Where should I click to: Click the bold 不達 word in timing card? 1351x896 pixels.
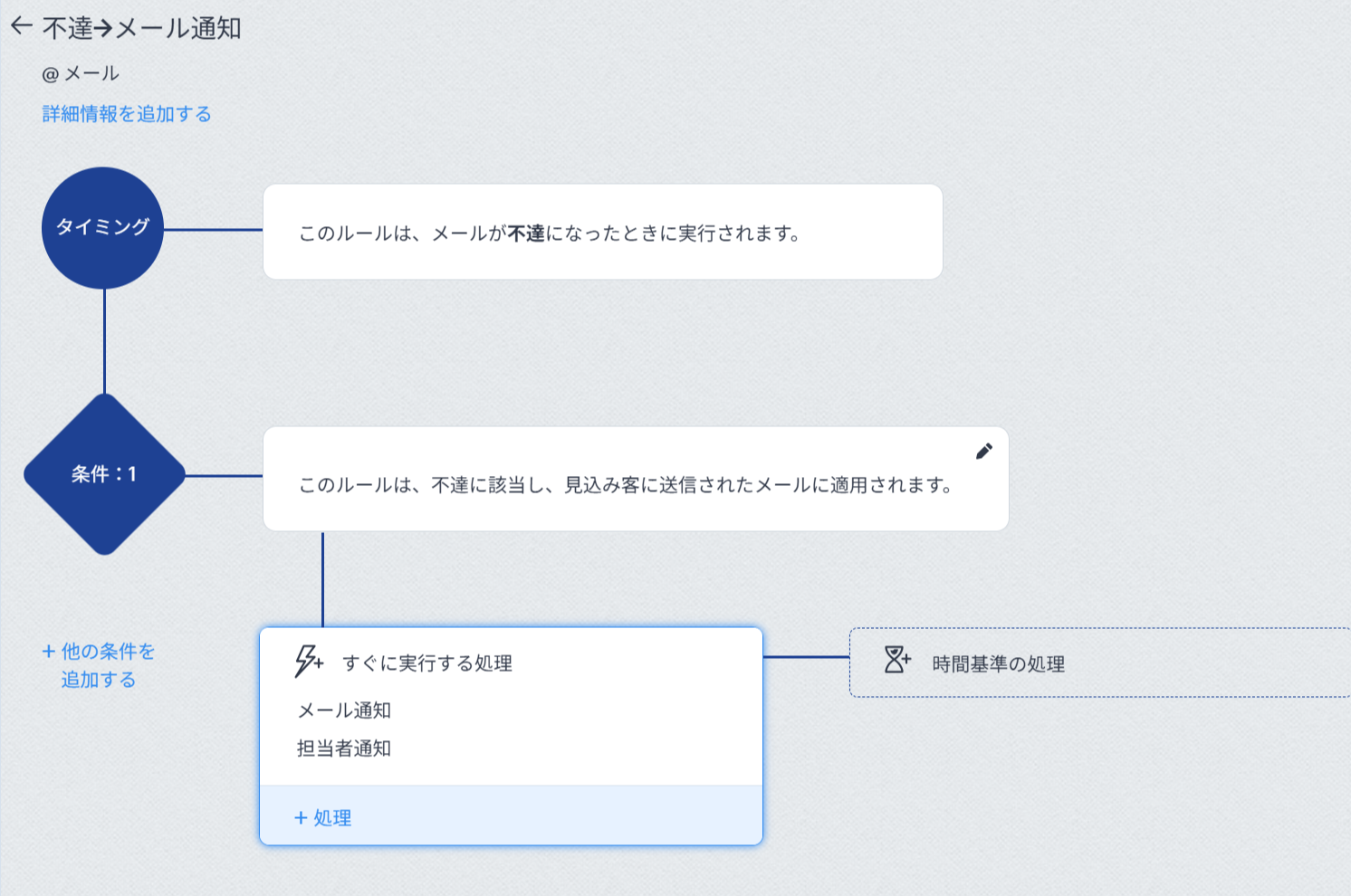click(x=526, y=234)
